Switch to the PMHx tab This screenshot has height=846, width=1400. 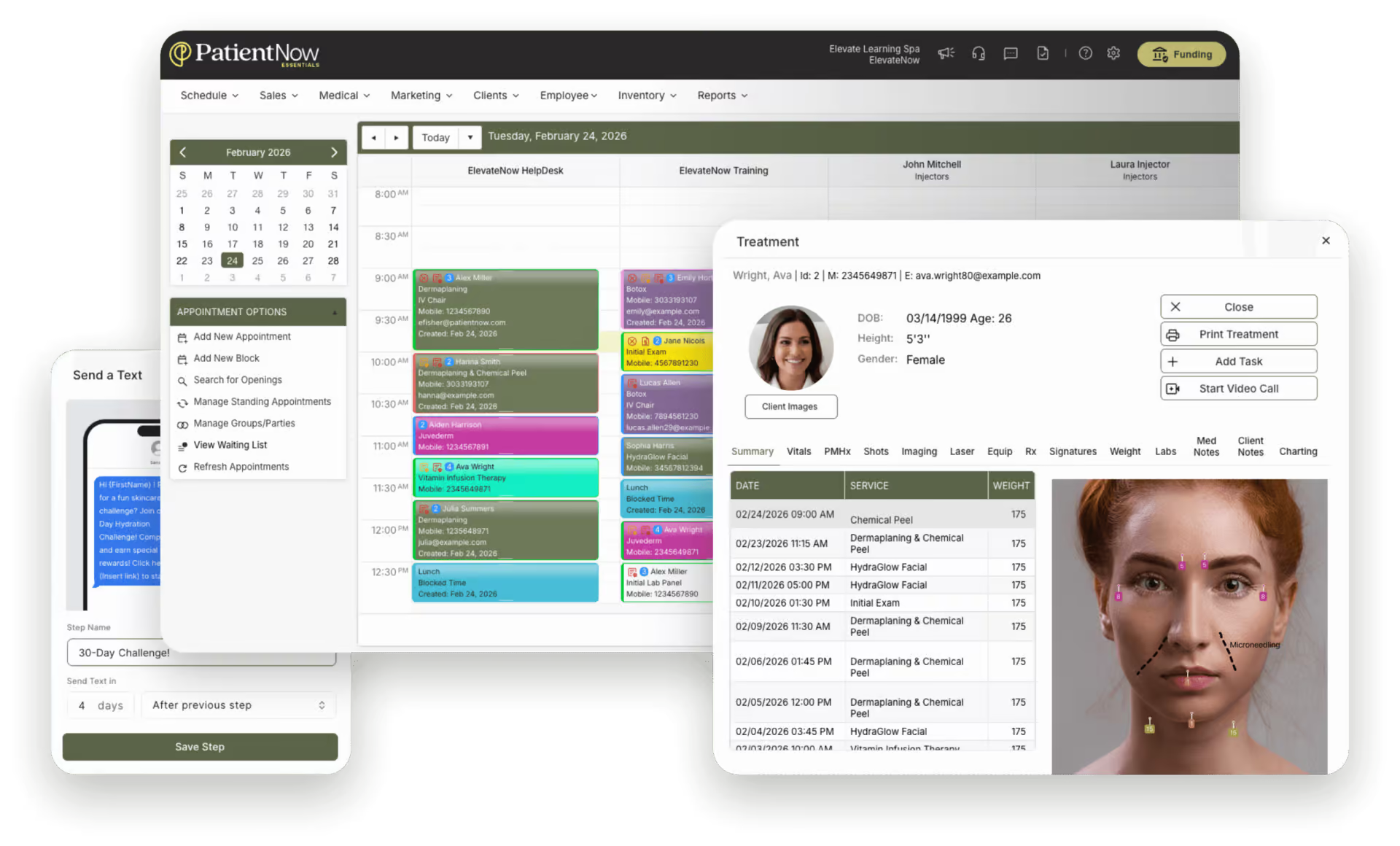[837, 452]
